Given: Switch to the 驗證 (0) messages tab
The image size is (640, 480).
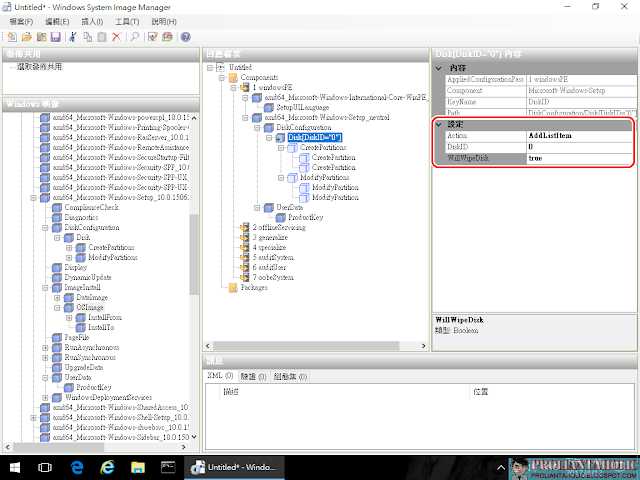Looking at the screenshot, I should coord(253,376).
